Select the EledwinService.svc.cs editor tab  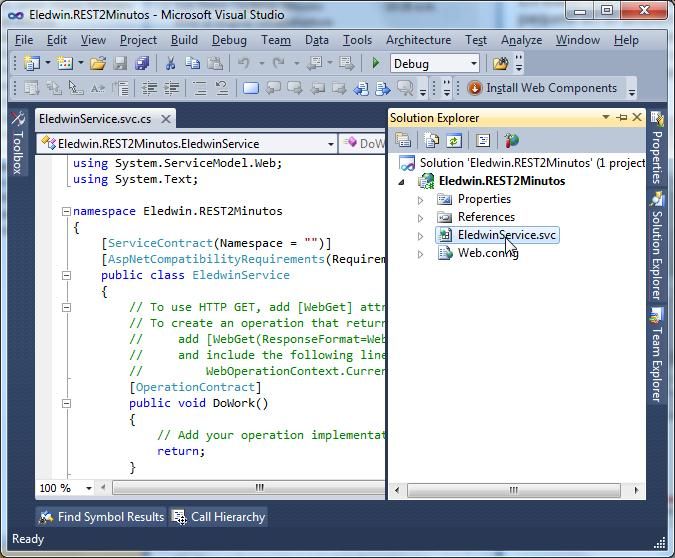(x=95, y=119)
